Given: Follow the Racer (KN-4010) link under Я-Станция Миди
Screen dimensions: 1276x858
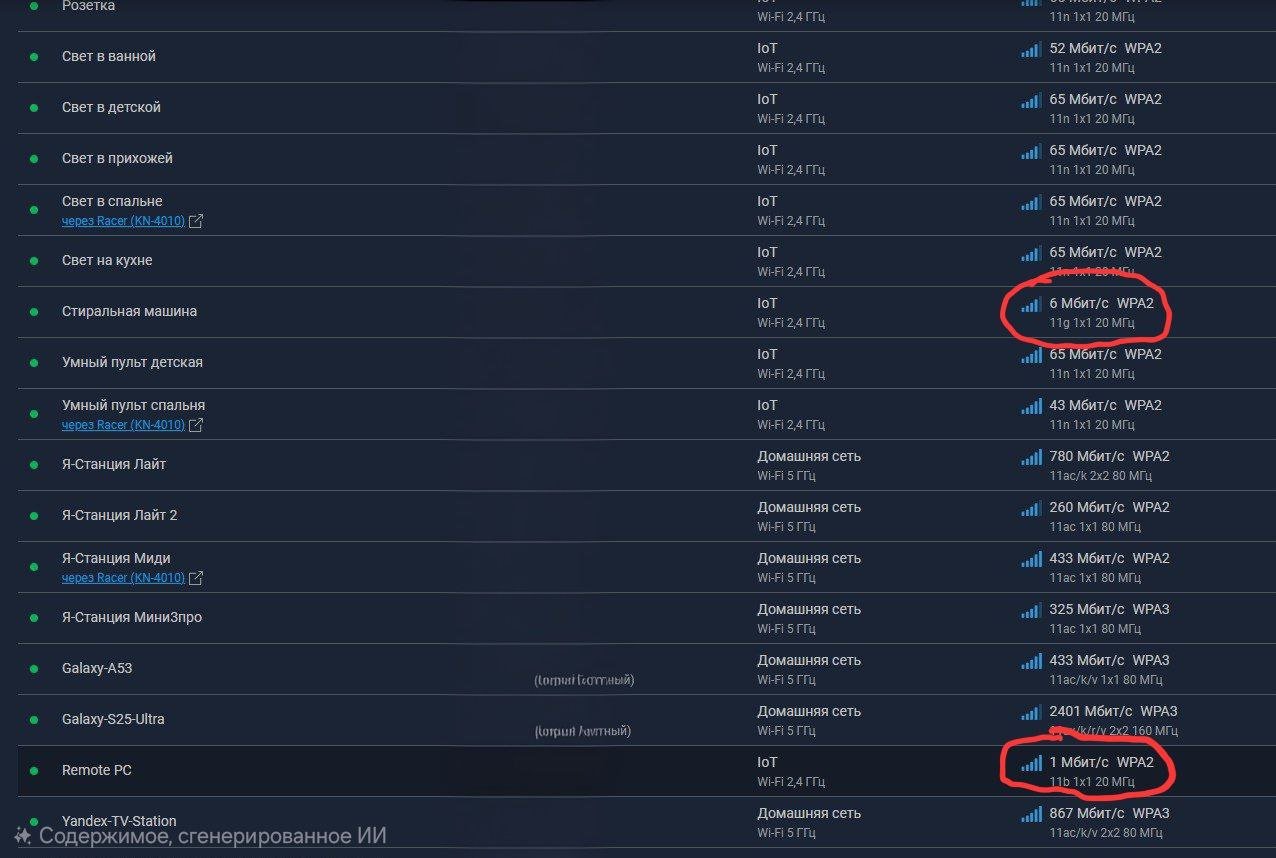Looking at the screenshot, I should click(x=123, y=579).
